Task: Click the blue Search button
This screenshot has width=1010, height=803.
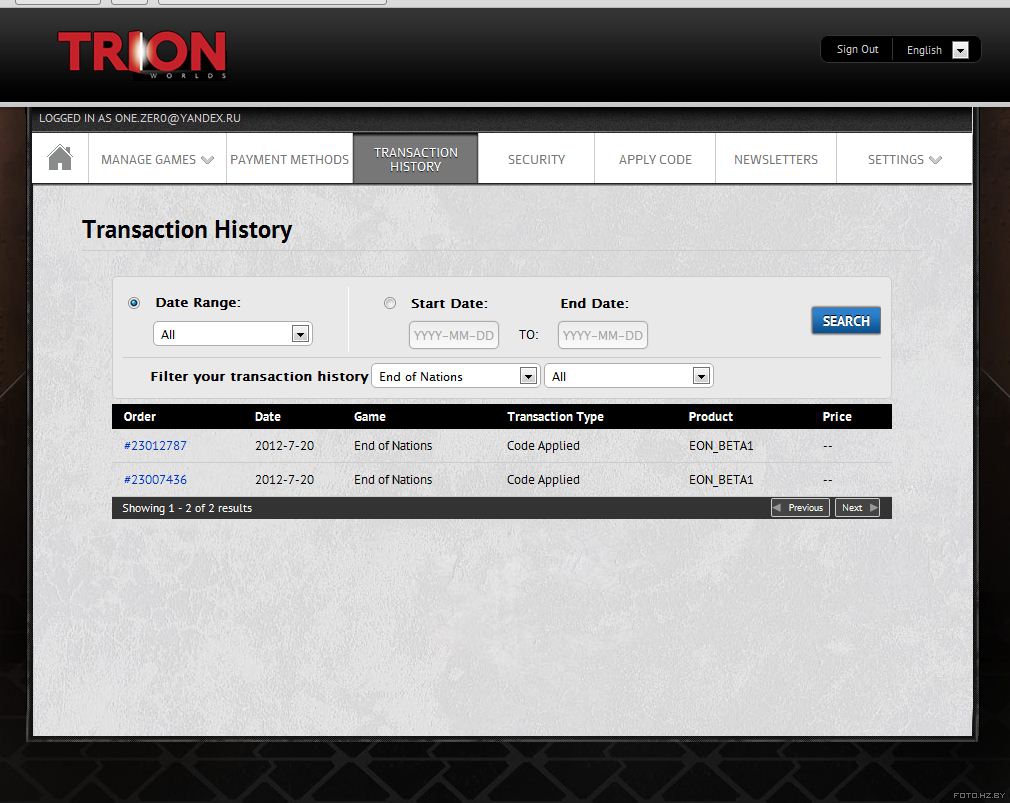Action: pyautogui.click(x=846, y=321)
